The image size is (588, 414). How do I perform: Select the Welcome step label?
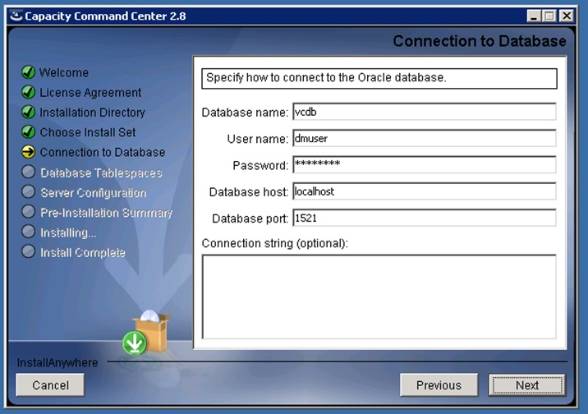click(64, 72)
